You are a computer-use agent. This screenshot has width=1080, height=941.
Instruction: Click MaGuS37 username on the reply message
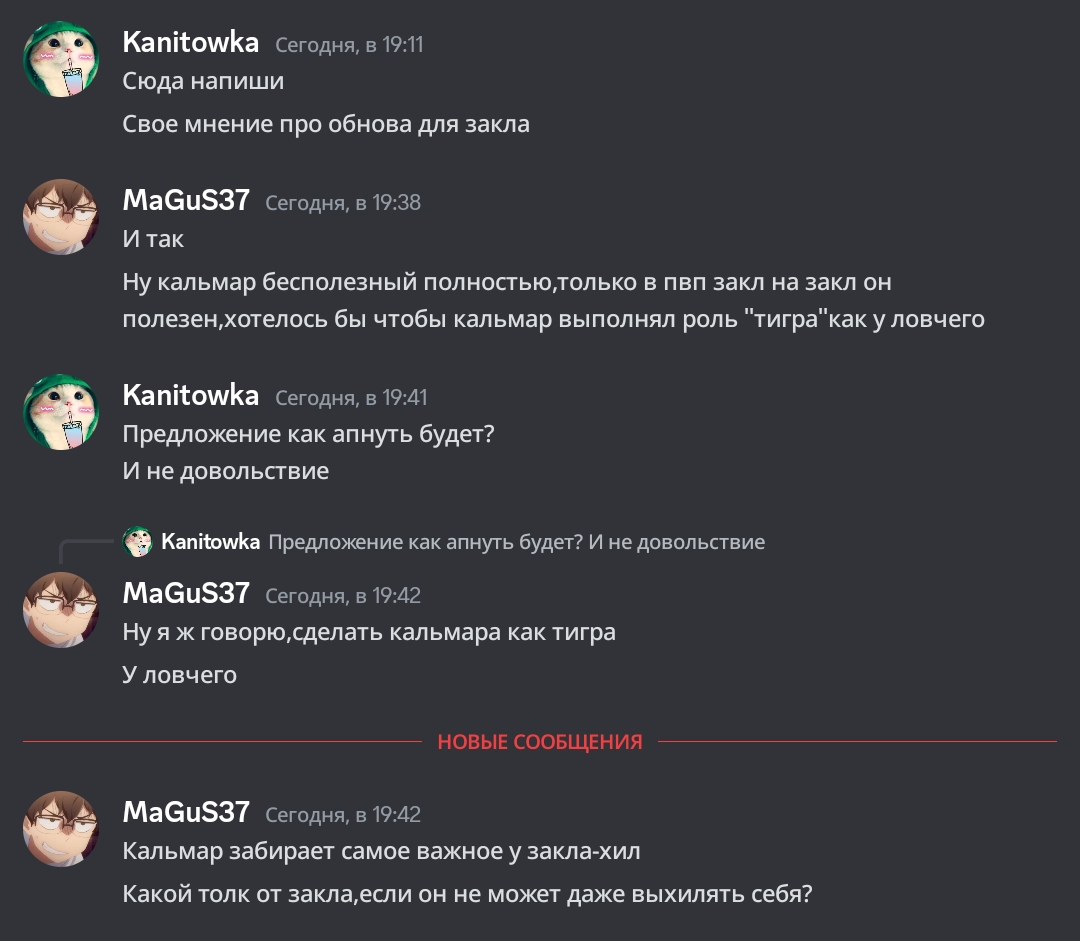[186, 593]
